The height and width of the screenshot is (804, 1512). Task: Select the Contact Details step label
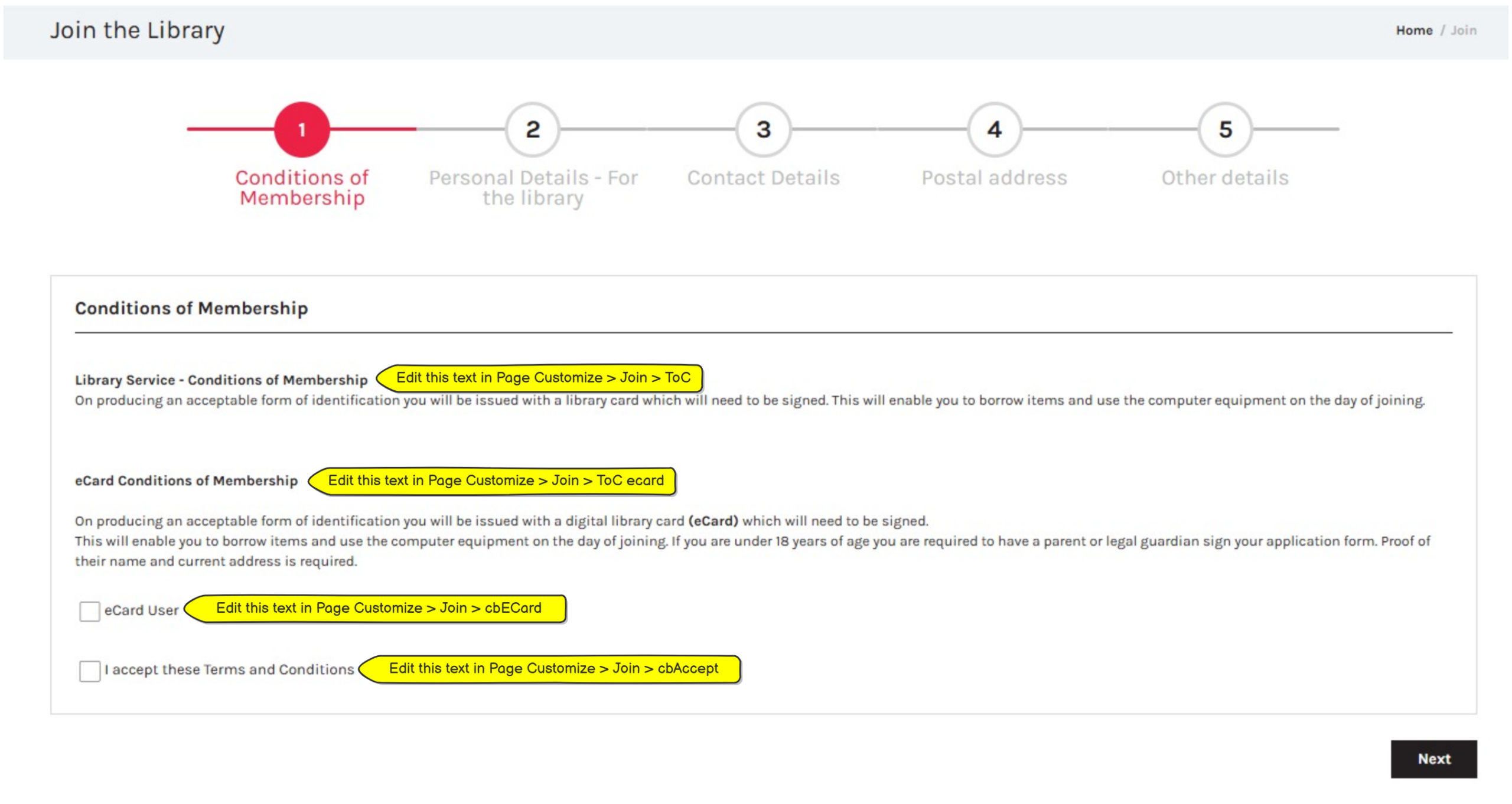pyautogui.click(x=763, y=178)
